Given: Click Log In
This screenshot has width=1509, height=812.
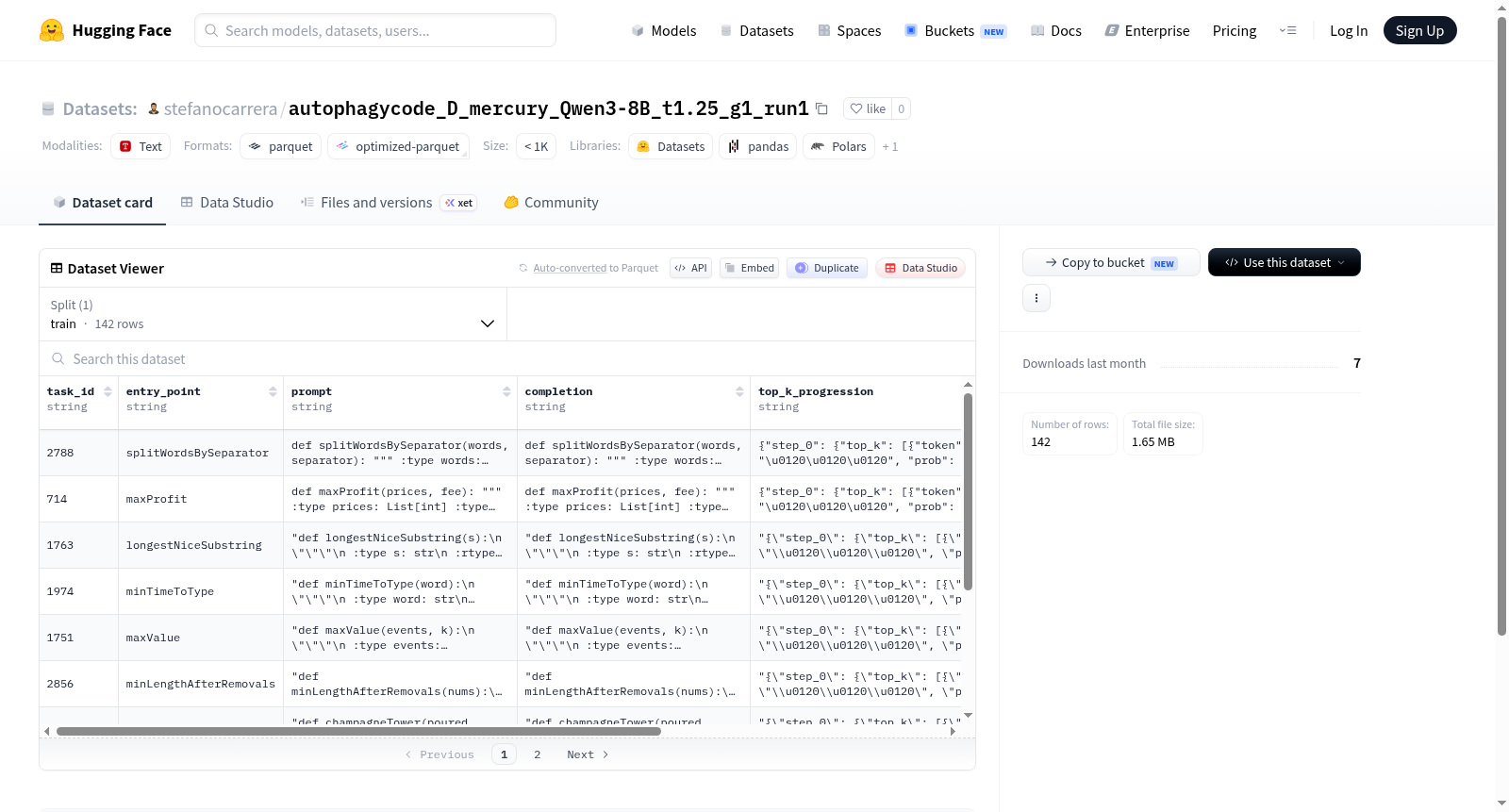Looking at the screenshot, I should click(x=1349, y=30).
